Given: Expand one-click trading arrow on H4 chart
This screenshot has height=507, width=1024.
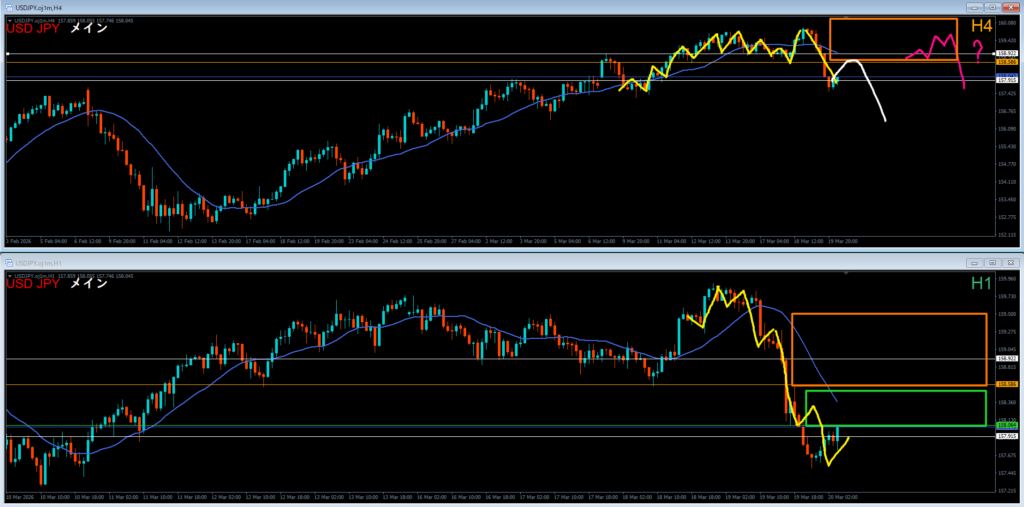Looking at the screenshot, I should pos(11,18).
